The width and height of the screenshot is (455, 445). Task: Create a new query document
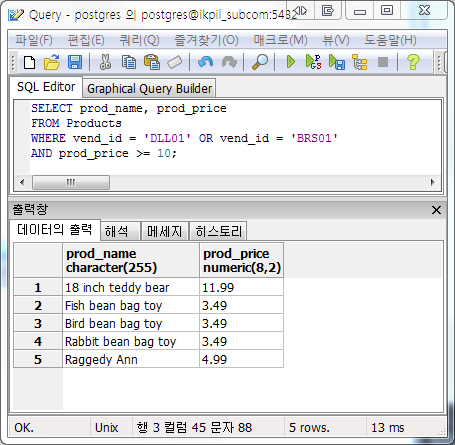point(29,62)
